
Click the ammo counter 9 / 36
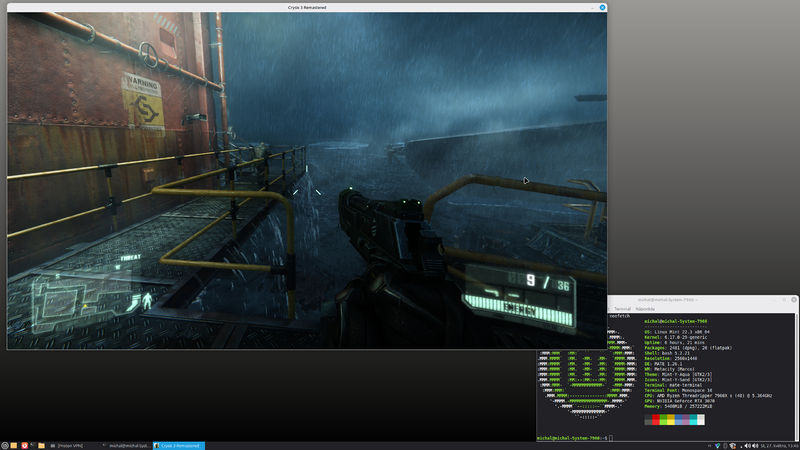549,282
